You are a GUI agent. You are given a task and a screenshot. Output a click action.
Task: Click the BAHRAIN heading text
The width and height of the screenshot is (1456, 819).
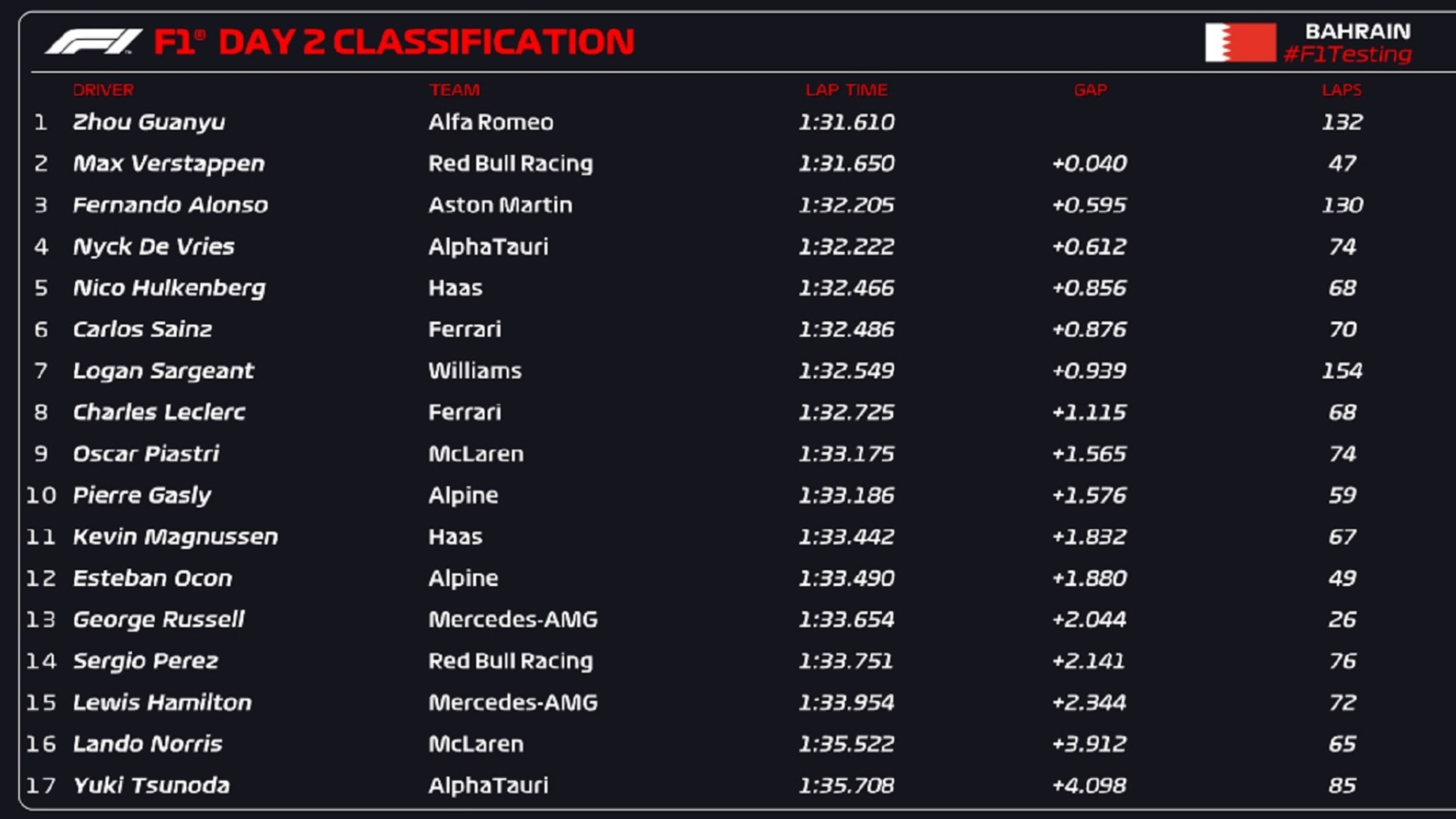[1357, 31]
